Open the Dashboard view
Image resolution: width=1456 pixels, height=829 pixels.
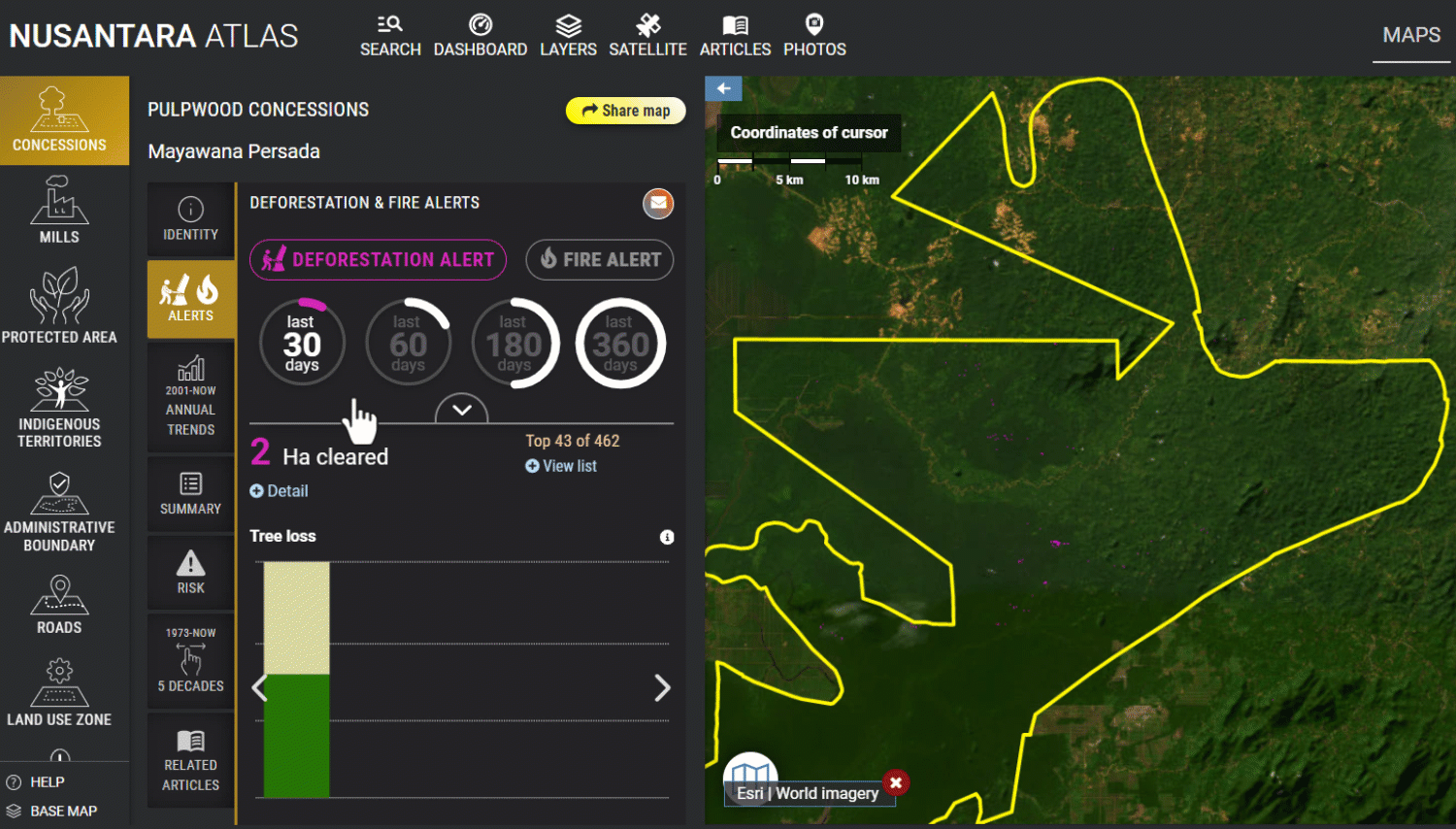(480, 36)
